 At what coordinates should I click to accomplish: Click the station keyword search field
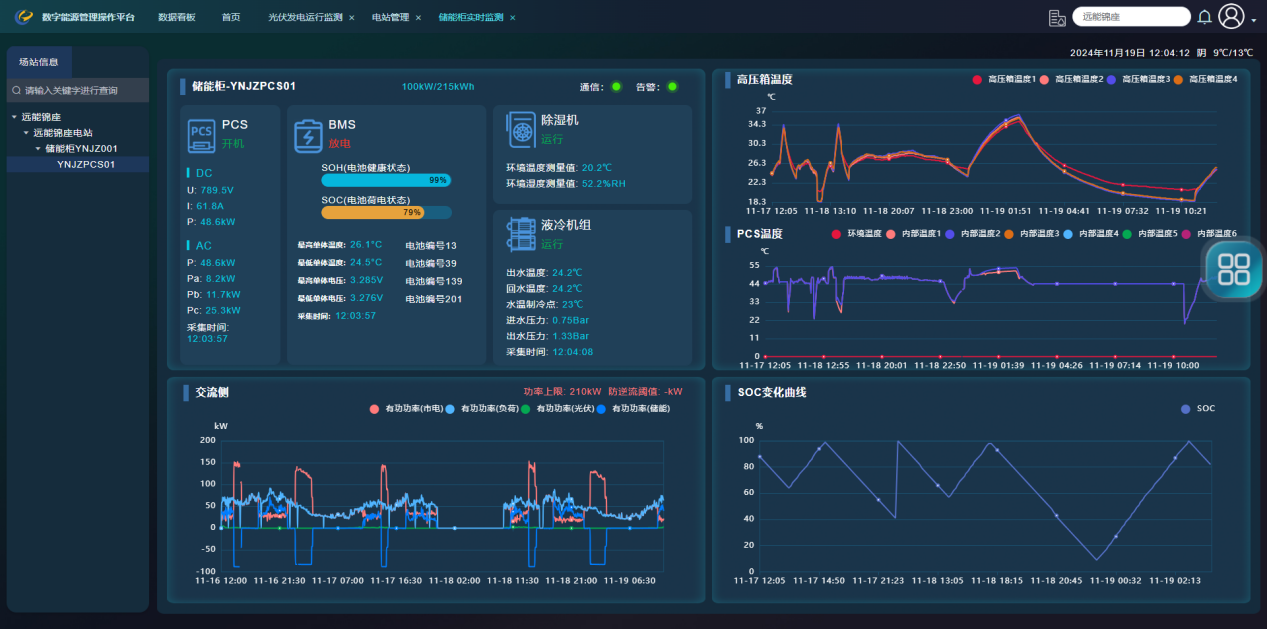(x=80, y=90)
